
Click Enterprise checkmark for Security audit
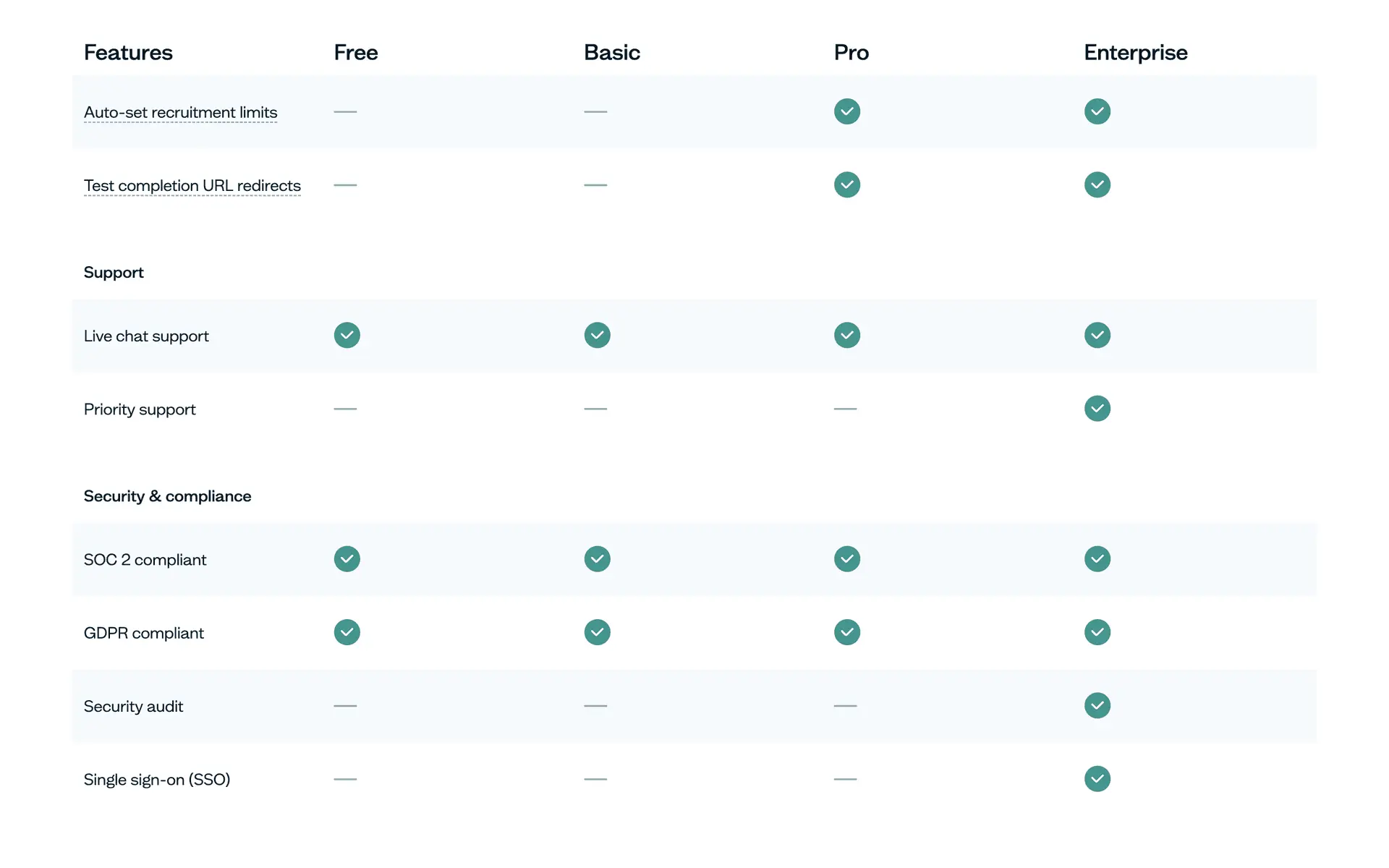[1097, 705]
